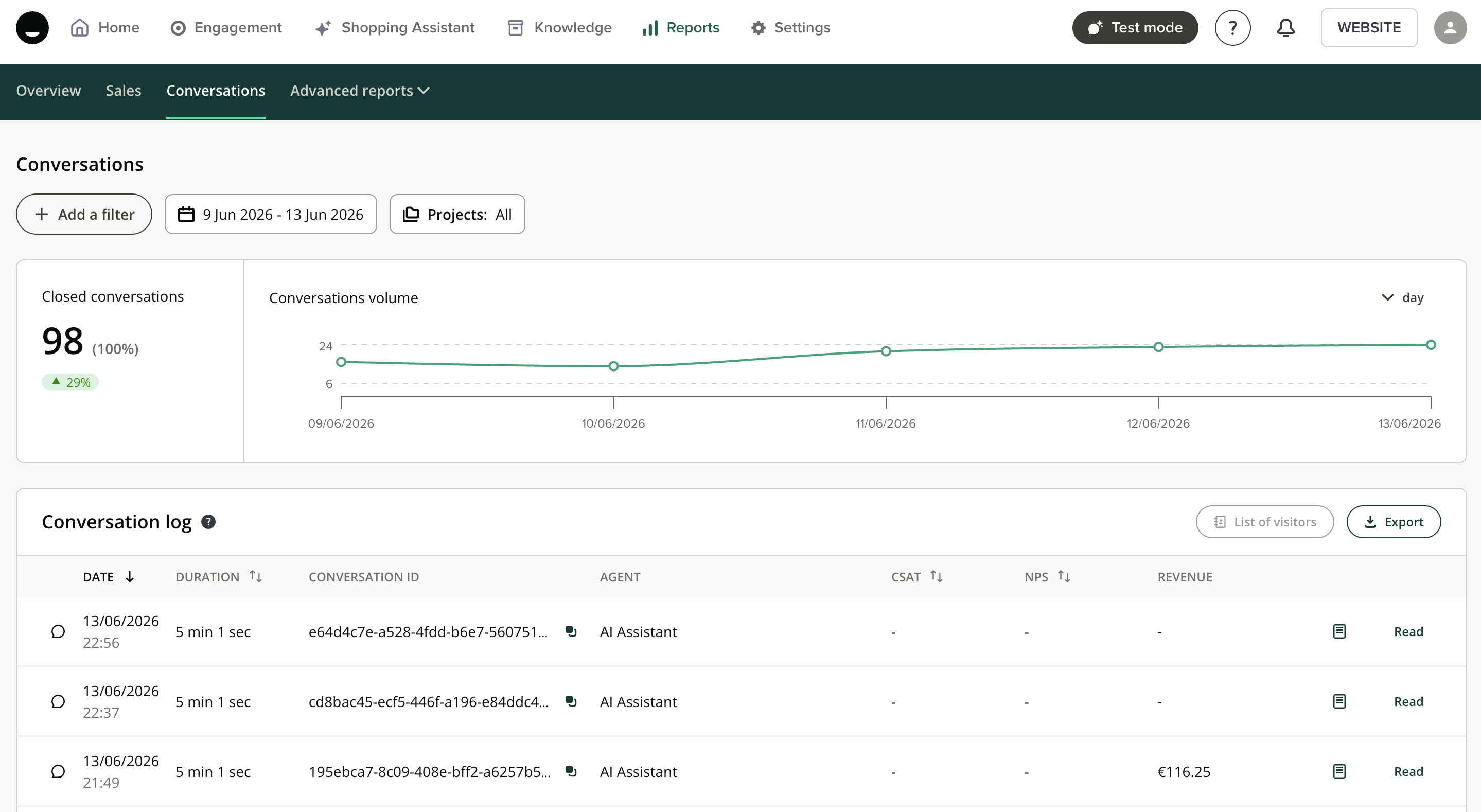This screenshot has width=1481, height=812.
Task: Click chart data point for 10/06/2026
Action: [x=613, y=366]
